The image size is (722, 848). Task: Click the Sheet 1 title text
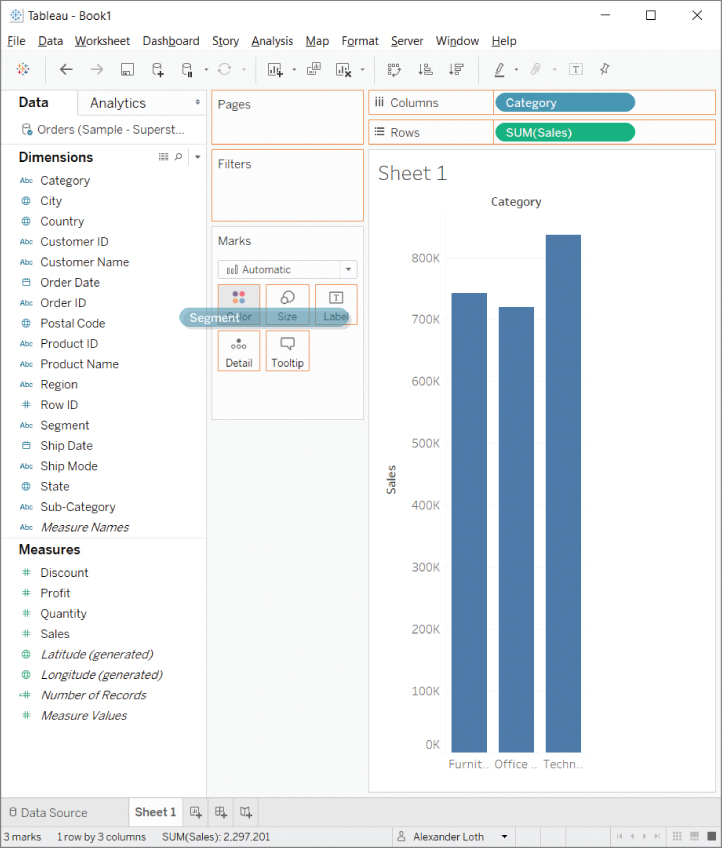point(412,173)
